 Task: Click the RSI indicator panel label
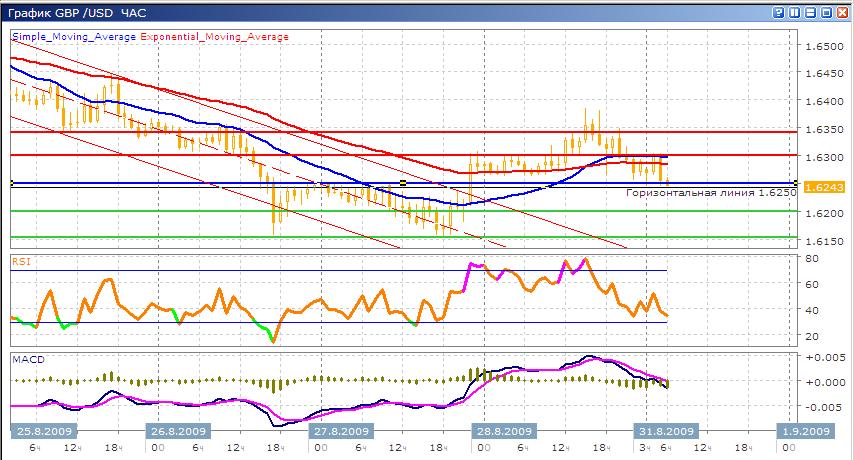click(x=20, y=261)
